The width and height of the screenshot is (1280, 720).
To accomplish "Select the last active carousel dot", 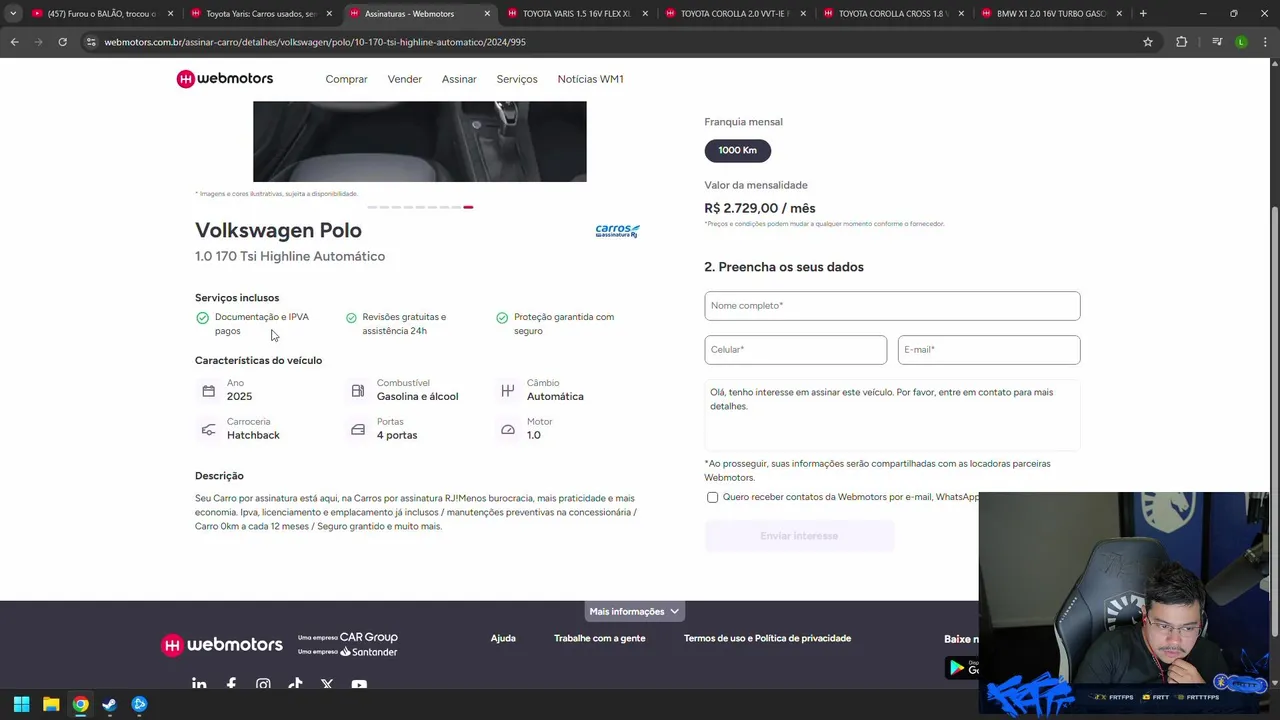I will click(468, 207).
